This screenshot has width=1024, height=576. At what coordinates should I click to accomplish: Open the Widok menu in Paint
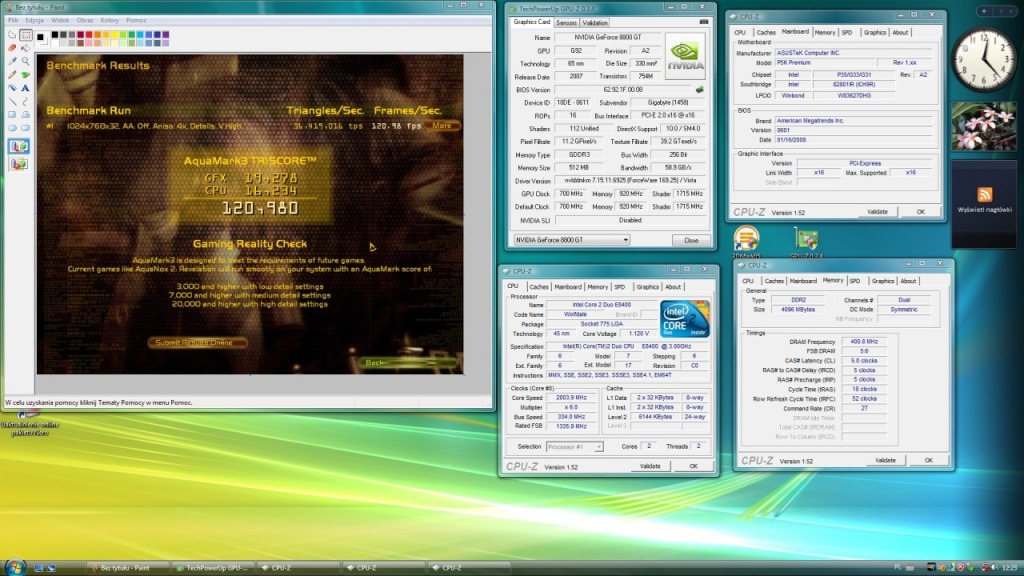(x=60, y=20)
